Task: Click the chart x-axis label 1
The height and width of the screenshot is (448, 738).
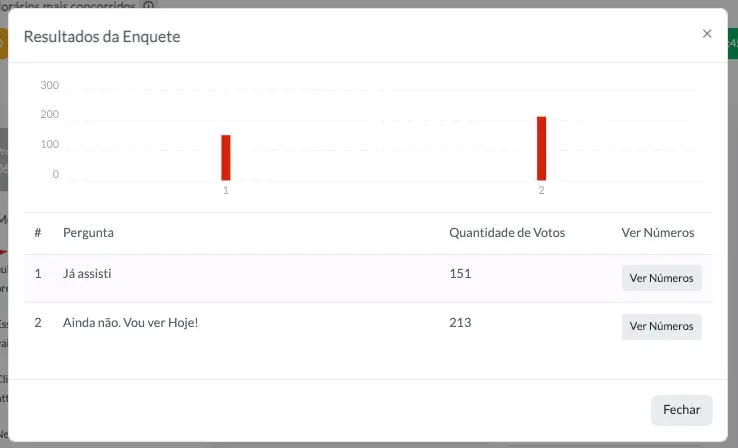Action: click(x=226, y=191)
